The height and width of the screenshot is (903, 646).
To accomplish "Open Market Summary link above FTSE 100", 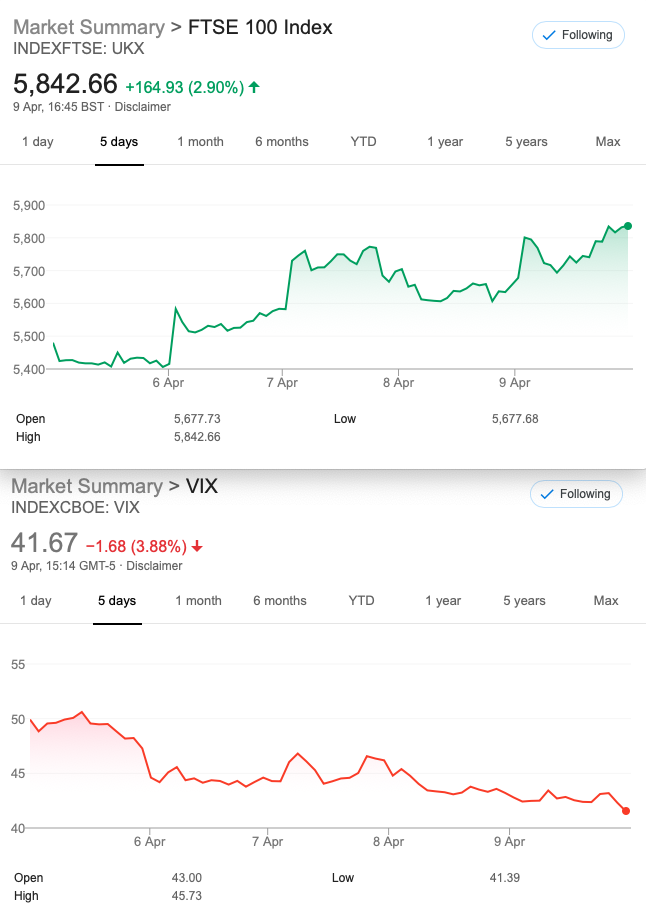I will [89, 28].
